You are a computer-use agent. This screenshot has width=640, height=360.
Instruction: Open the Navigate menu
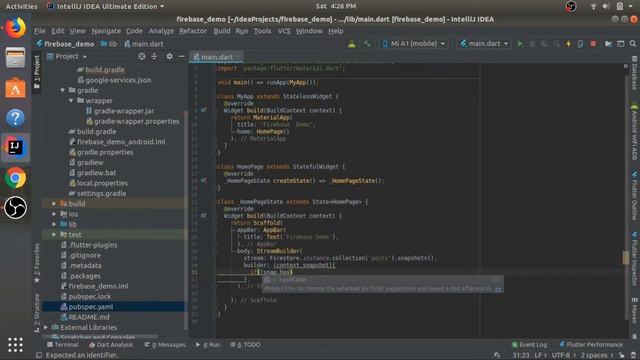click(x=106, y=31)
